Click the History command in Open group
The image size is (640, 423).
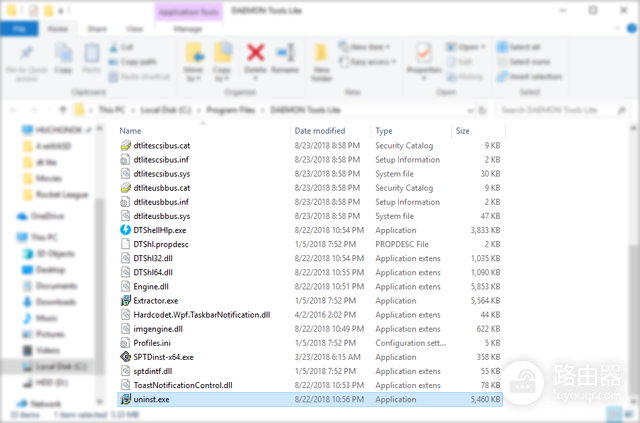465,77
